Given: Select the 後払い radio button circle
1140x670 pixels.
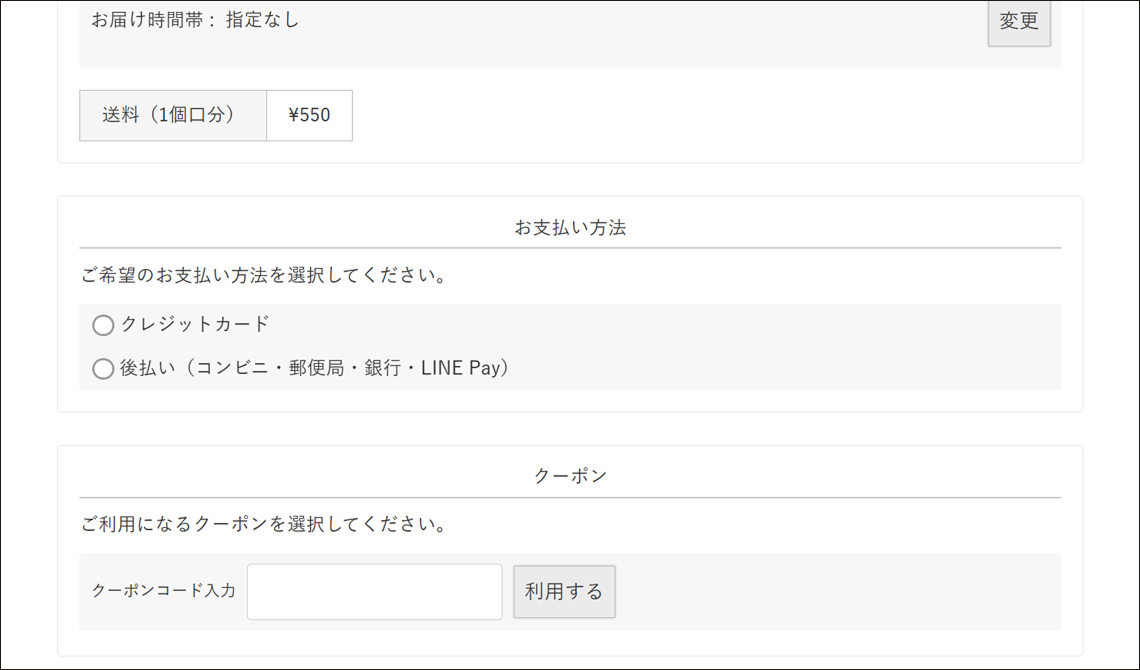Looking at the screenshot, I should [x=103, y=369].
